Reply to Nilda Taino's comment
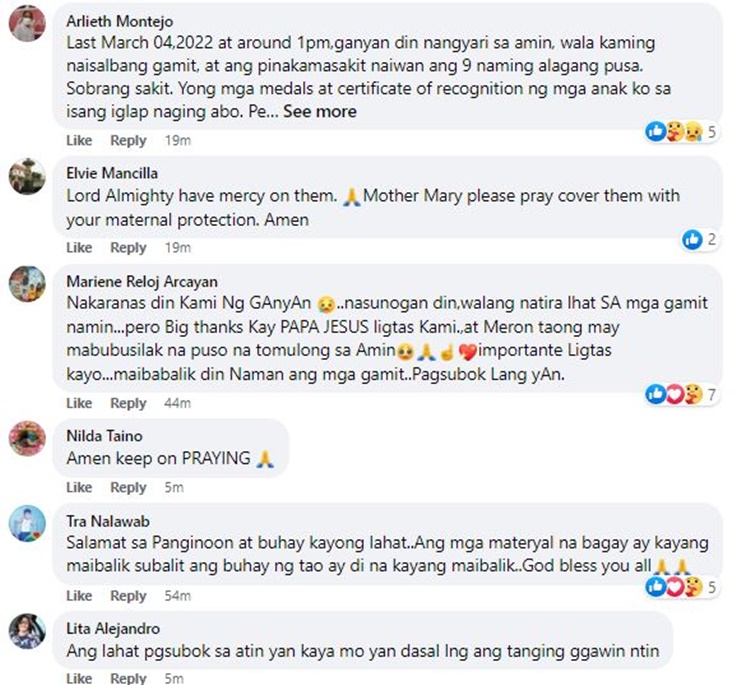This screenshot has height=685, width=750. (128, 487)
